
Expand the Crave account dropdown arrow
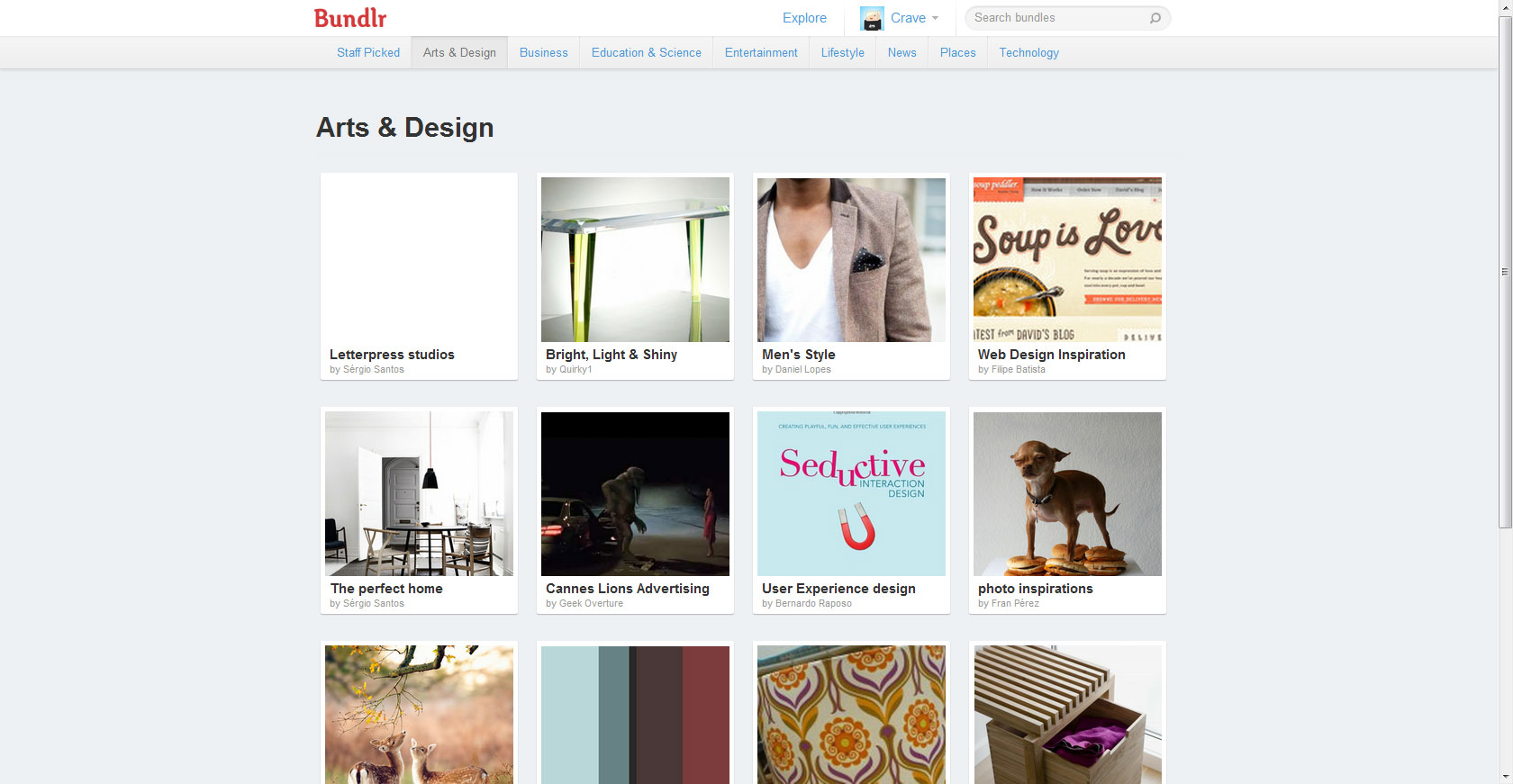point(935,18)
